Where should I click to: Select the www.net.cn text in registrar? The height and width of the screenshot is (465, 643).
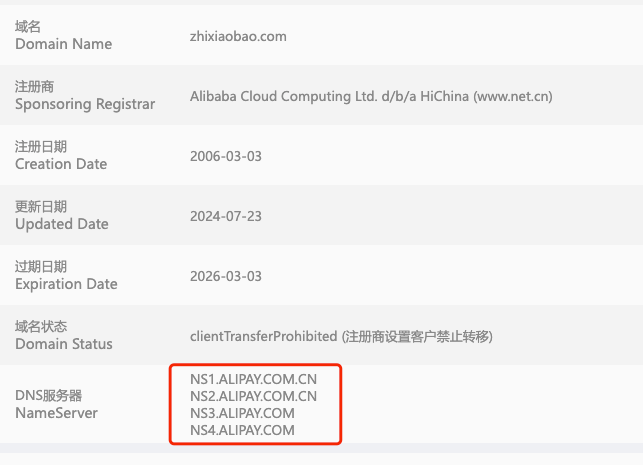point(513,96)
